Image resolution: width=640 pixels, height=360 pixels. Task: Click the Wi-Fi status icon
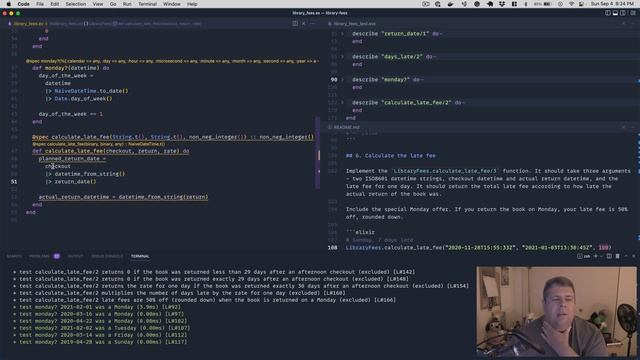coord(571,4)
